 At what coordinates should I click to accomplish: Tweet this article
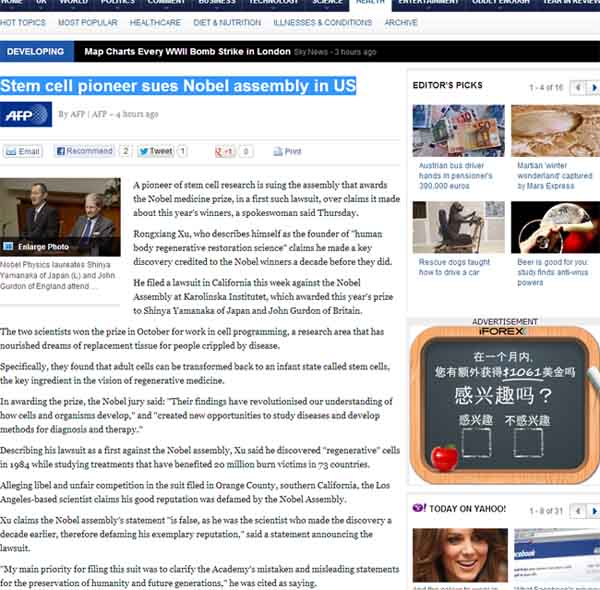(x=155, y=151)
